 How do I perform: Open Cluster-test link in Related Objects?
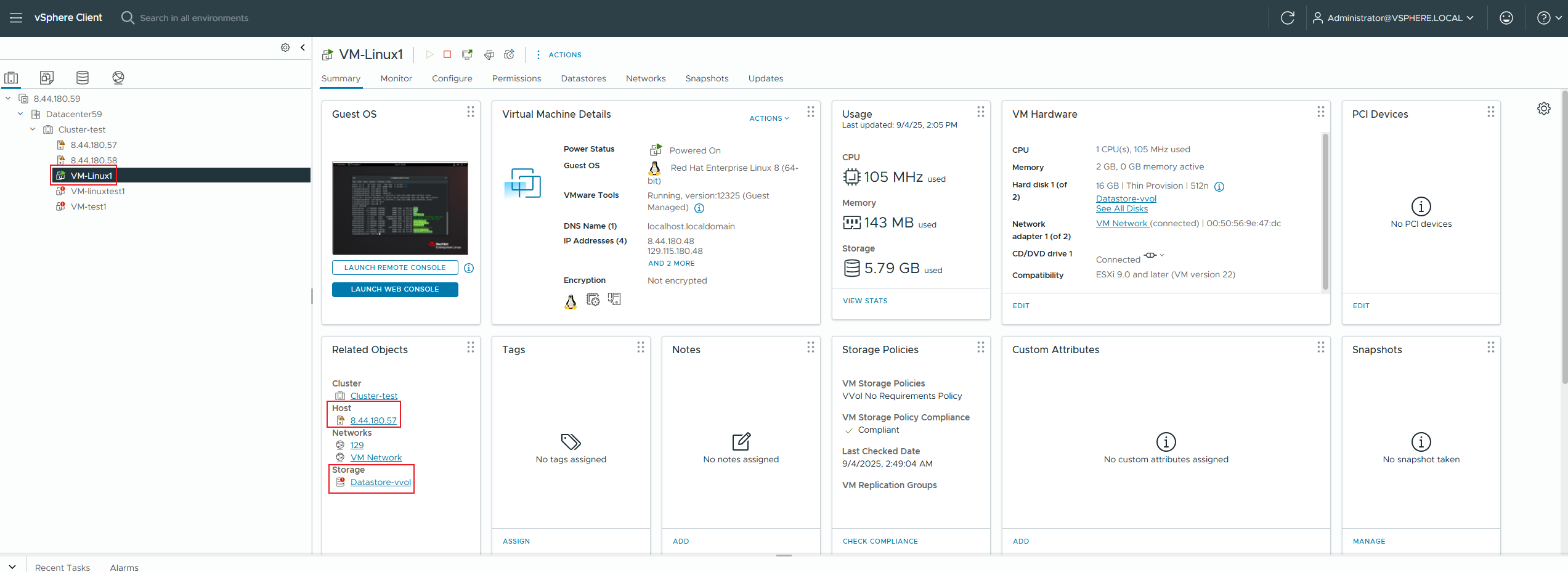[x=374, y=396]
